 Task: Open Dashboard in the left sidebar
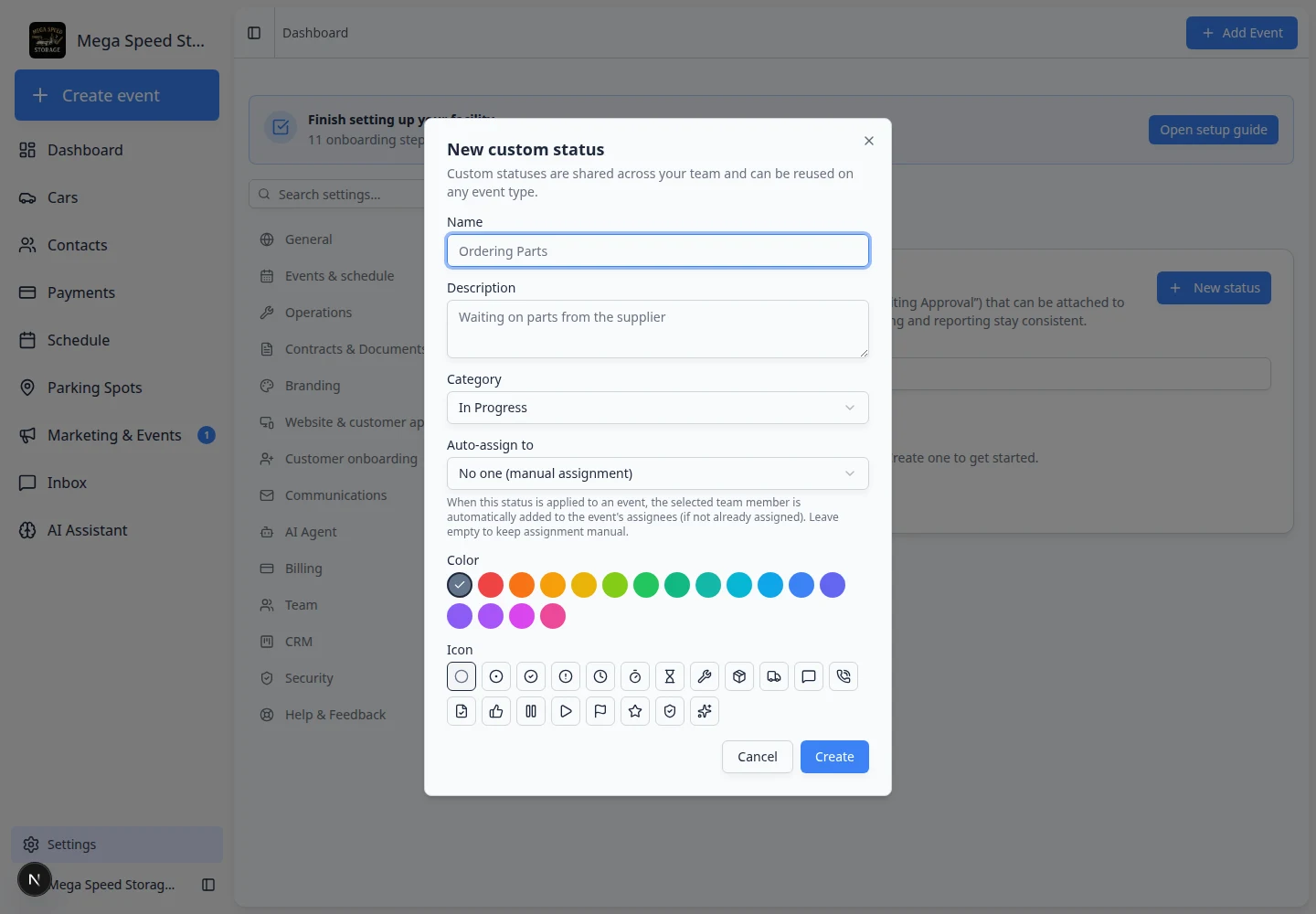click(117, 150)
